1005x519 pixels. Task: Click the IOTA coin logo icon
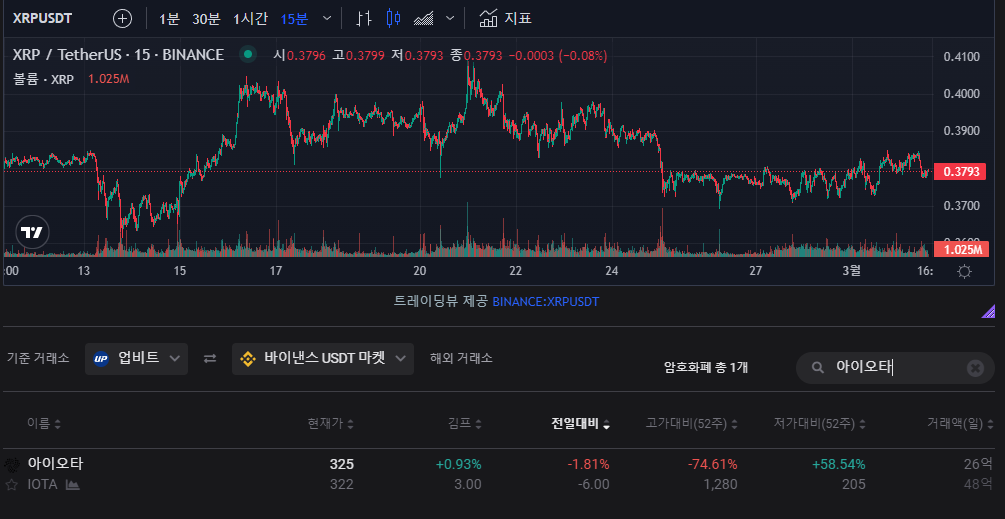11,464
